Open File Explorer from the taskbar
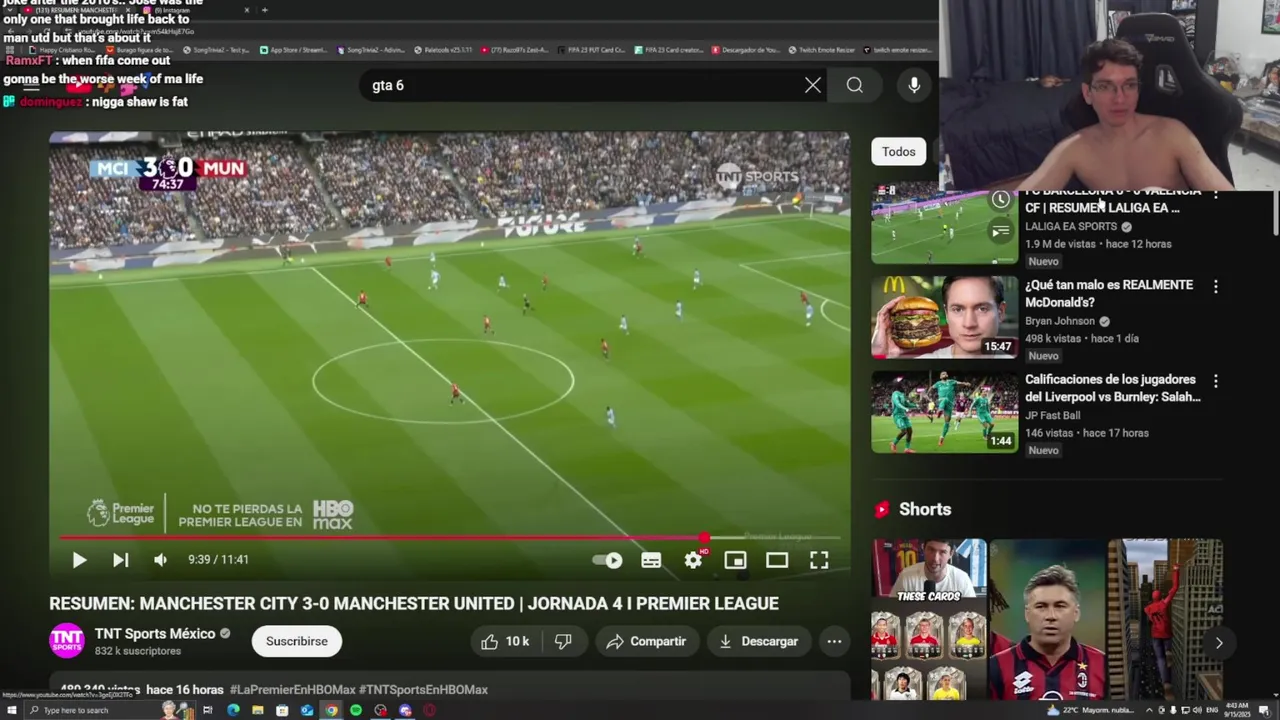Viewport: 1280px width, 720px height. [258, 710]
